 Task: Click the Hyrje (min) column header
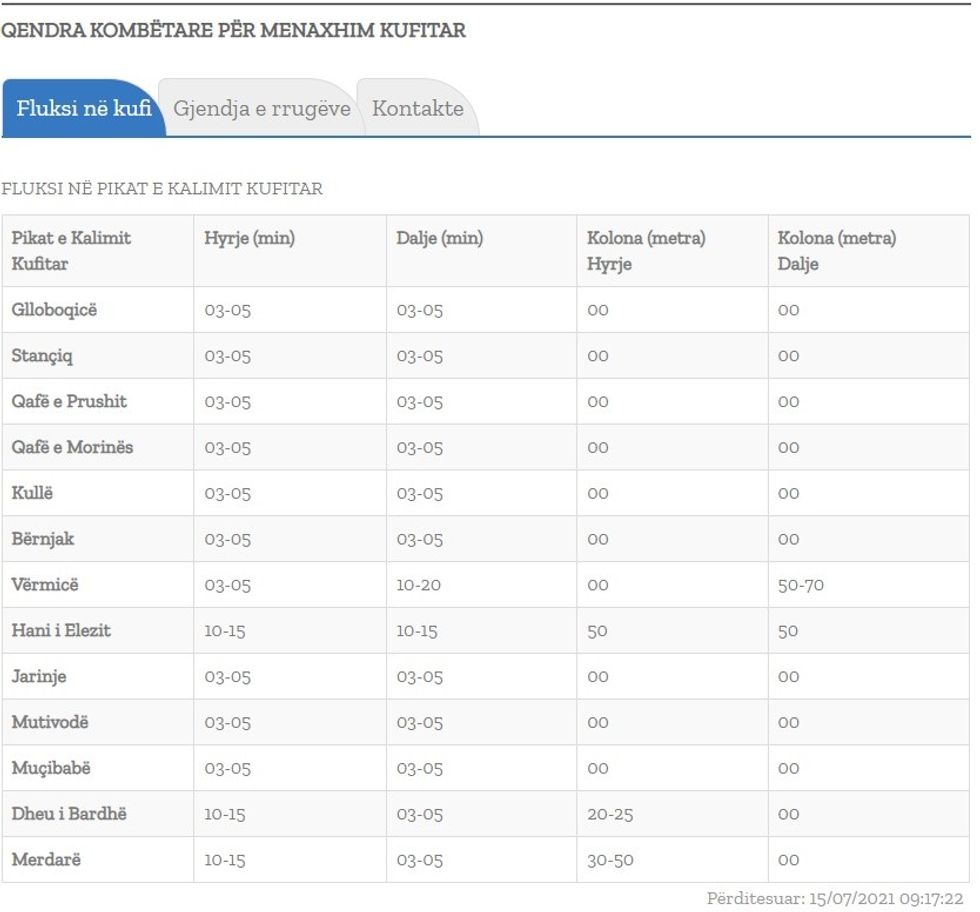coord(249,238)
